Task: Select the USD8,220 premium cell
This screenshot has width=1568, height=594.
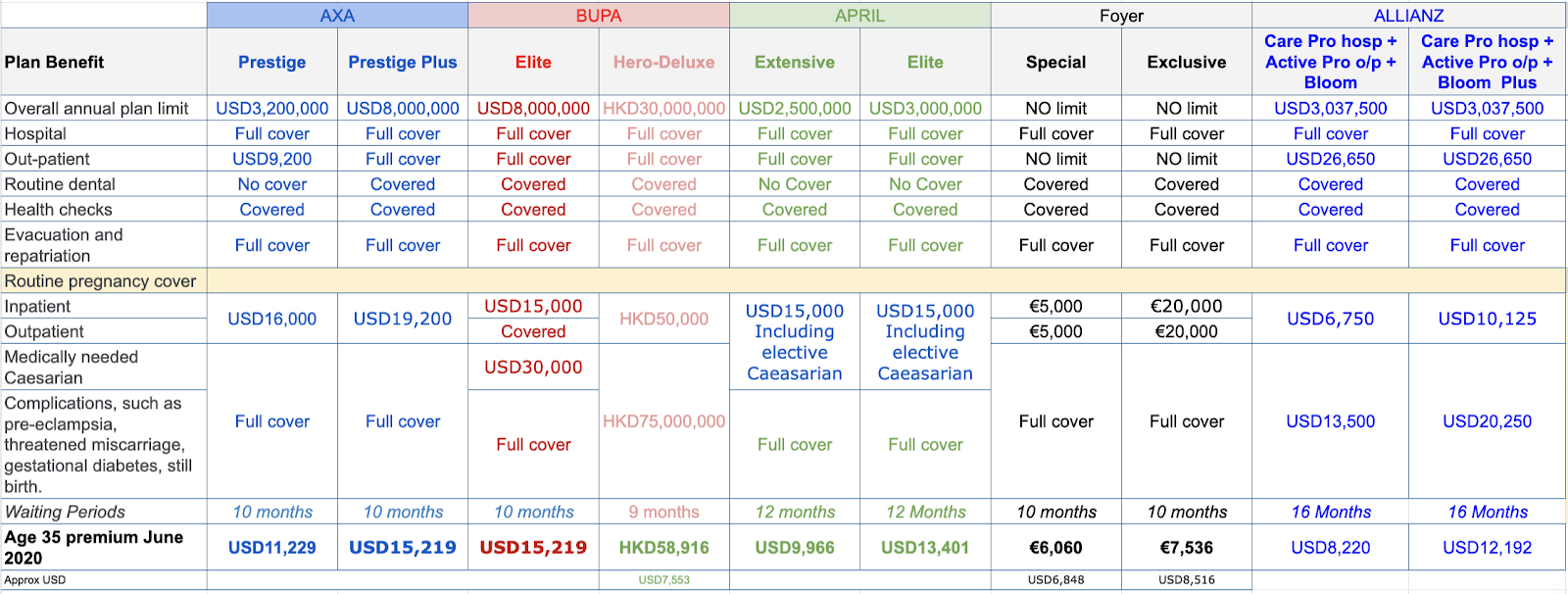Action: (1331, 547)
